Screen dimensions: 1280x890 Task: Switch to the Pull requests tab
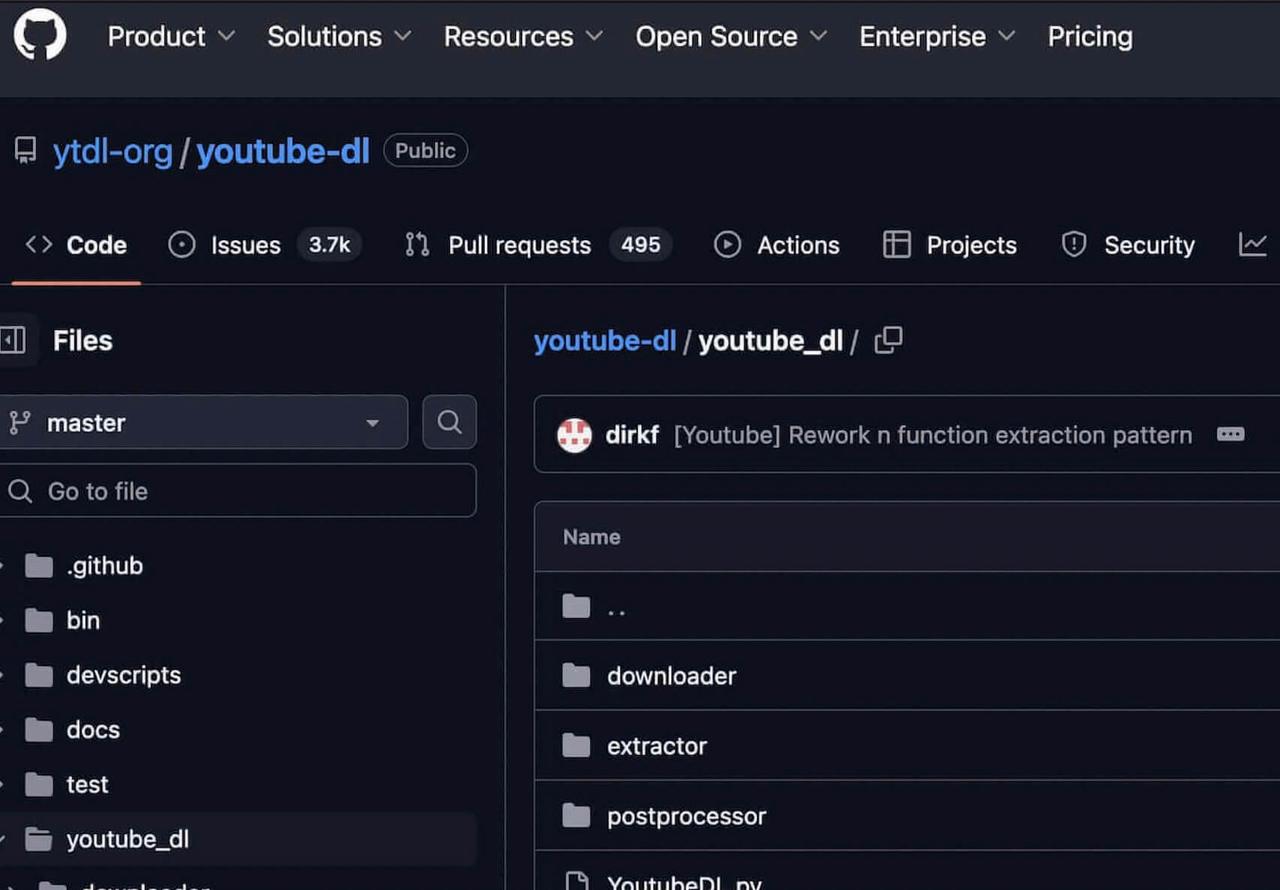click(x=538, y=245)
